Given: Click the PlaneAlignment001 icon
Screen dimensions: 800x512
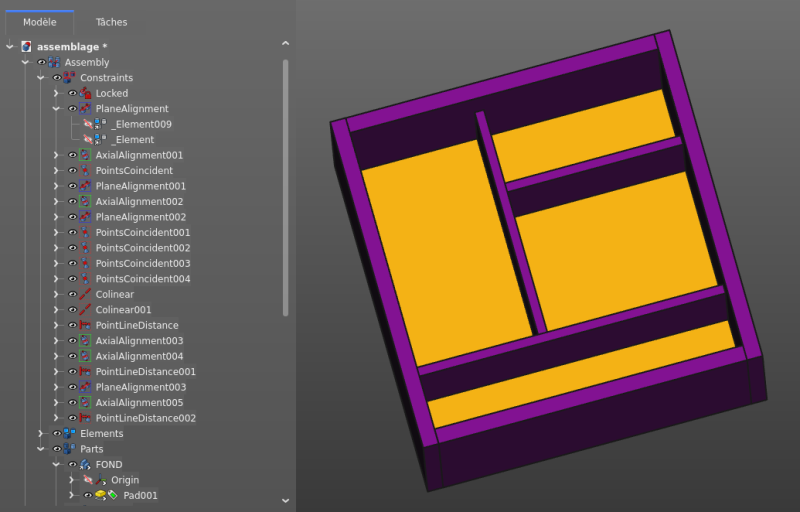Looking at the screenshot, I should click(x=85, y=186).
